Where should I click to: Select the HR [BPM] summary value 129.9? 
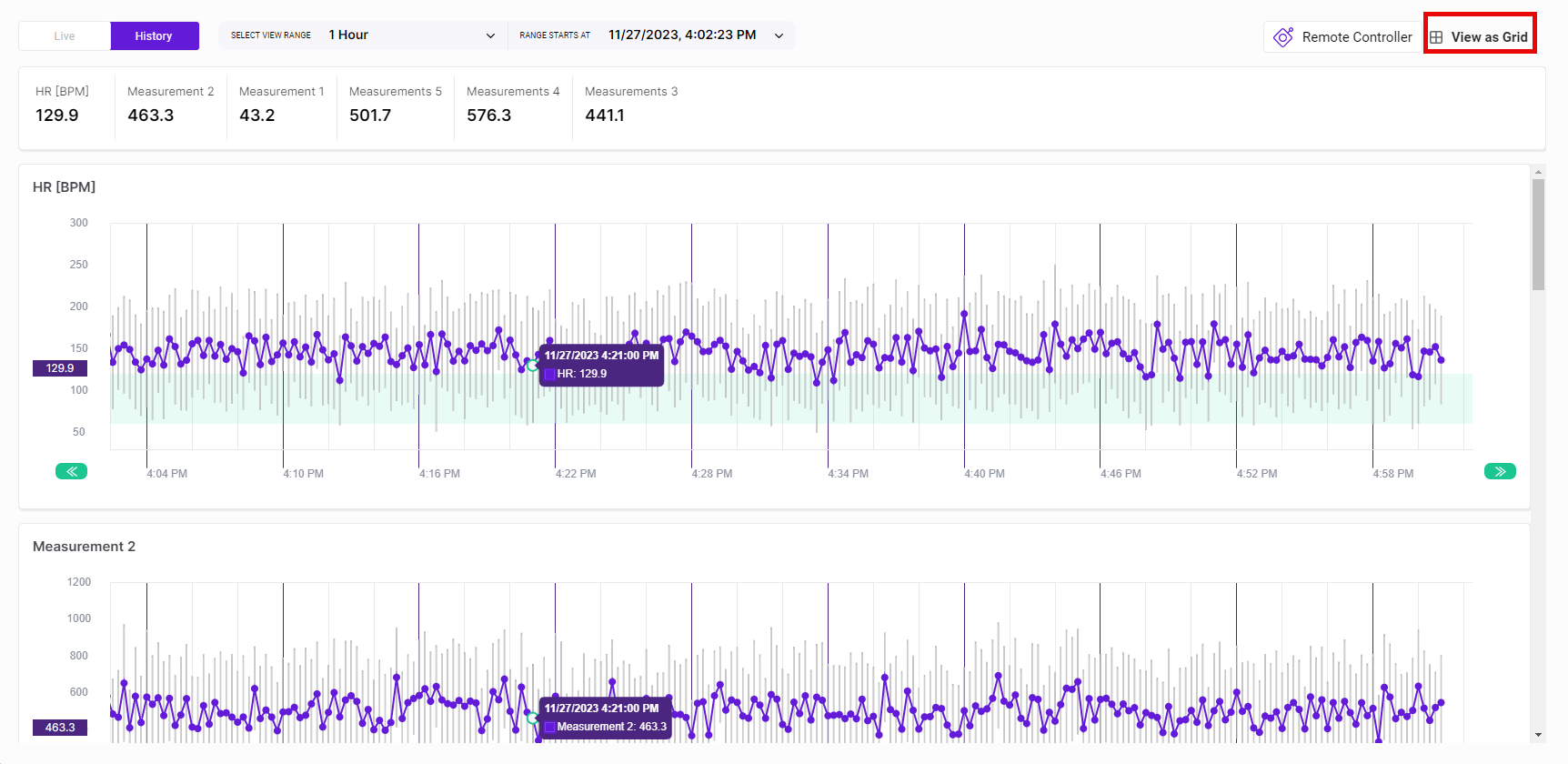[x=57, y=116]
